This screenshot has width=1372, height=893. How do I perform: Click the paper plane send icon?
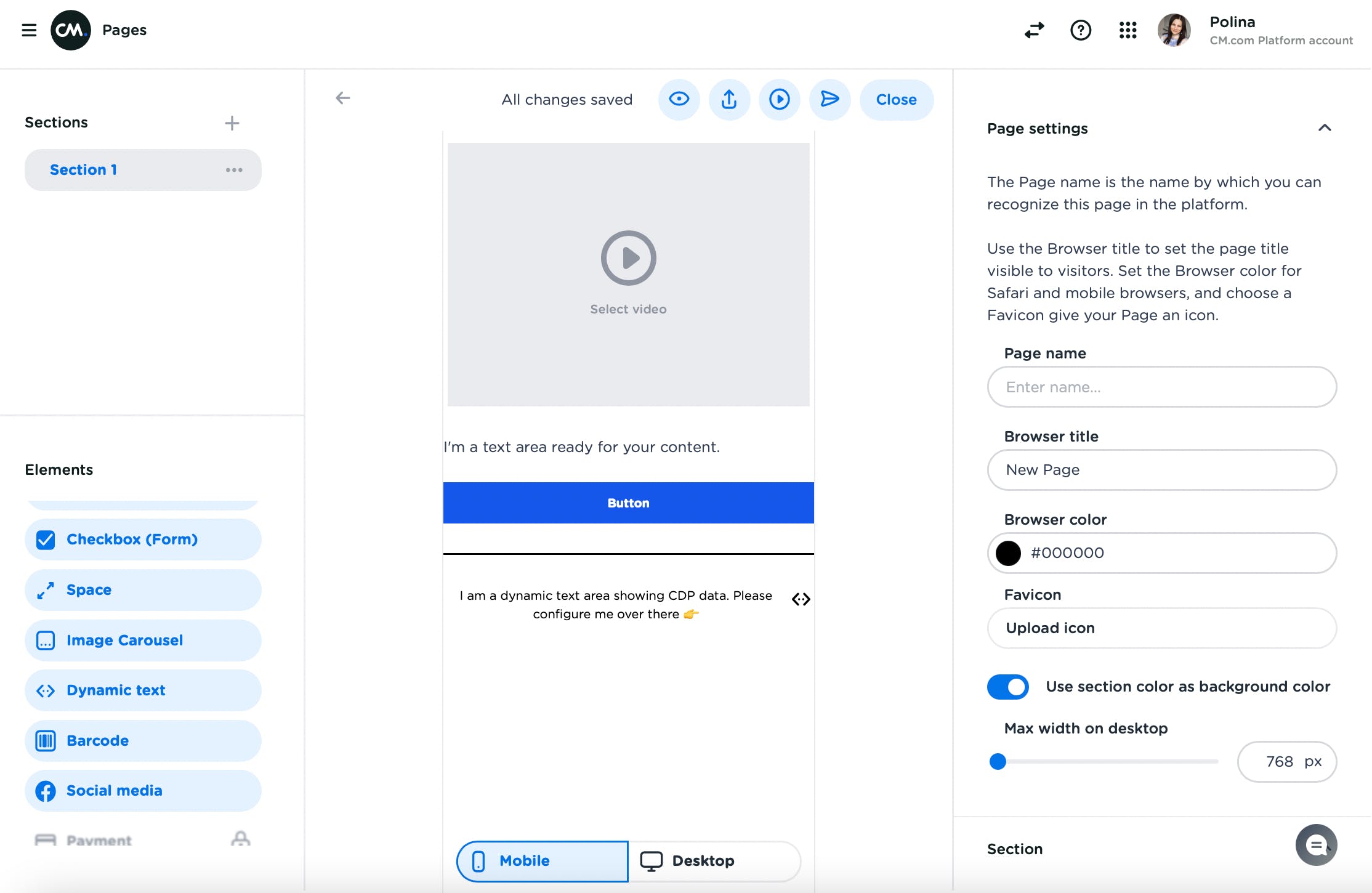[x=829, y=99]
